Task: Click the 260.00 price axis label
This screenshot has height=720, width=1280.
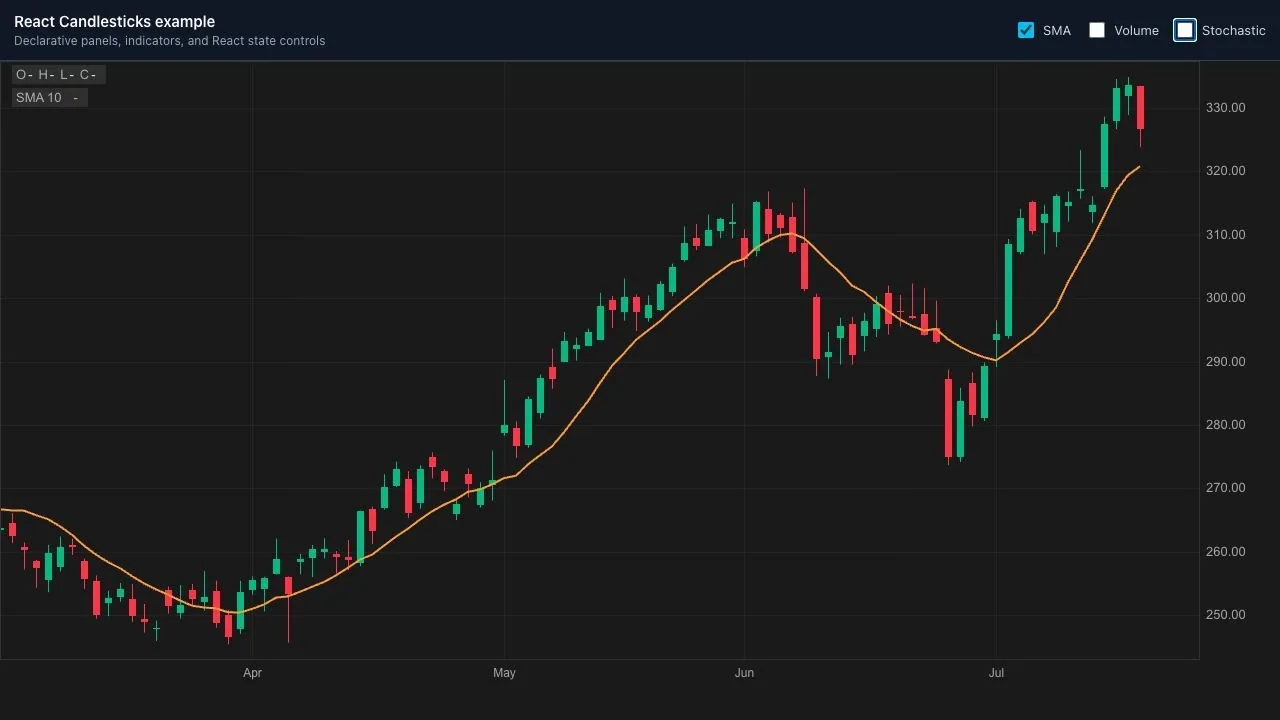Action: click(x=1225, y=552)
